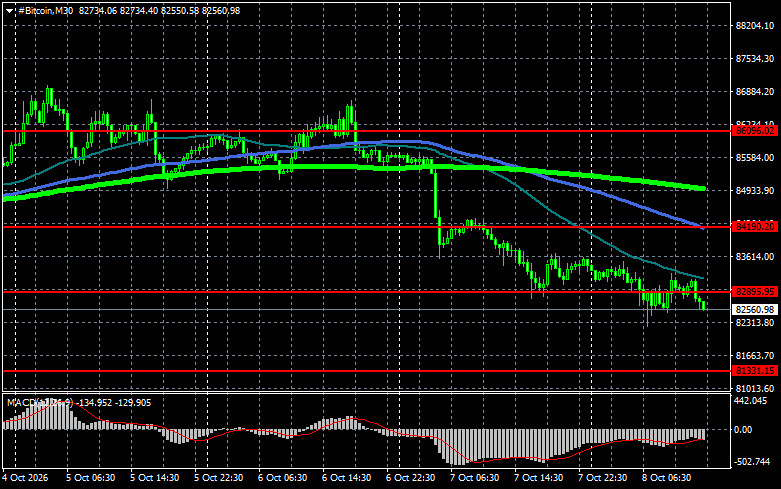Click the 7 Oct 14:30 time label
This screenshot has width=781, height=489.
coord(538,478)
